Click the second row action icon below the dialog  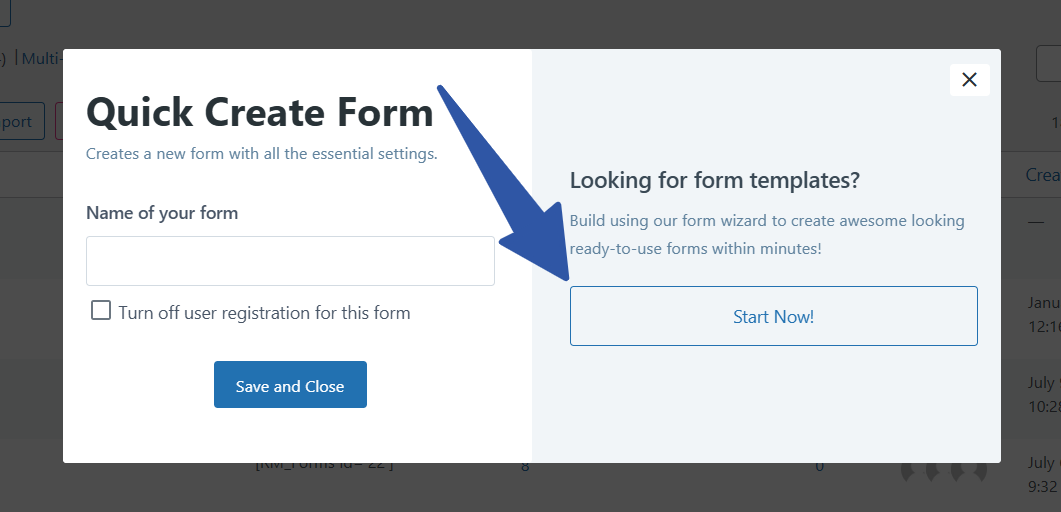click(x=931, y=470)
